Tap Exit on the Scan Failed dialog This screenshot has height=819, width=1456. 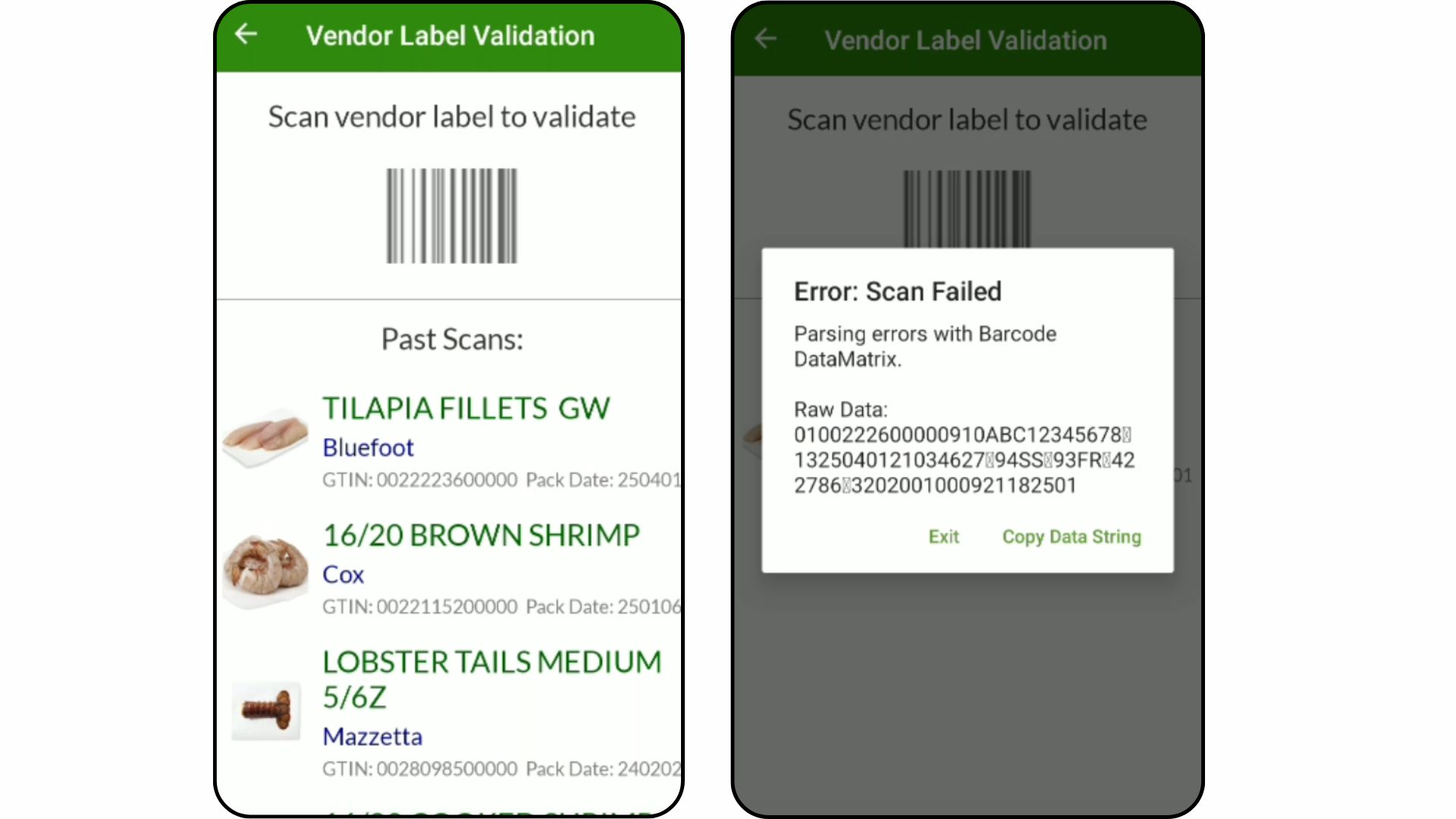point(943,537)
